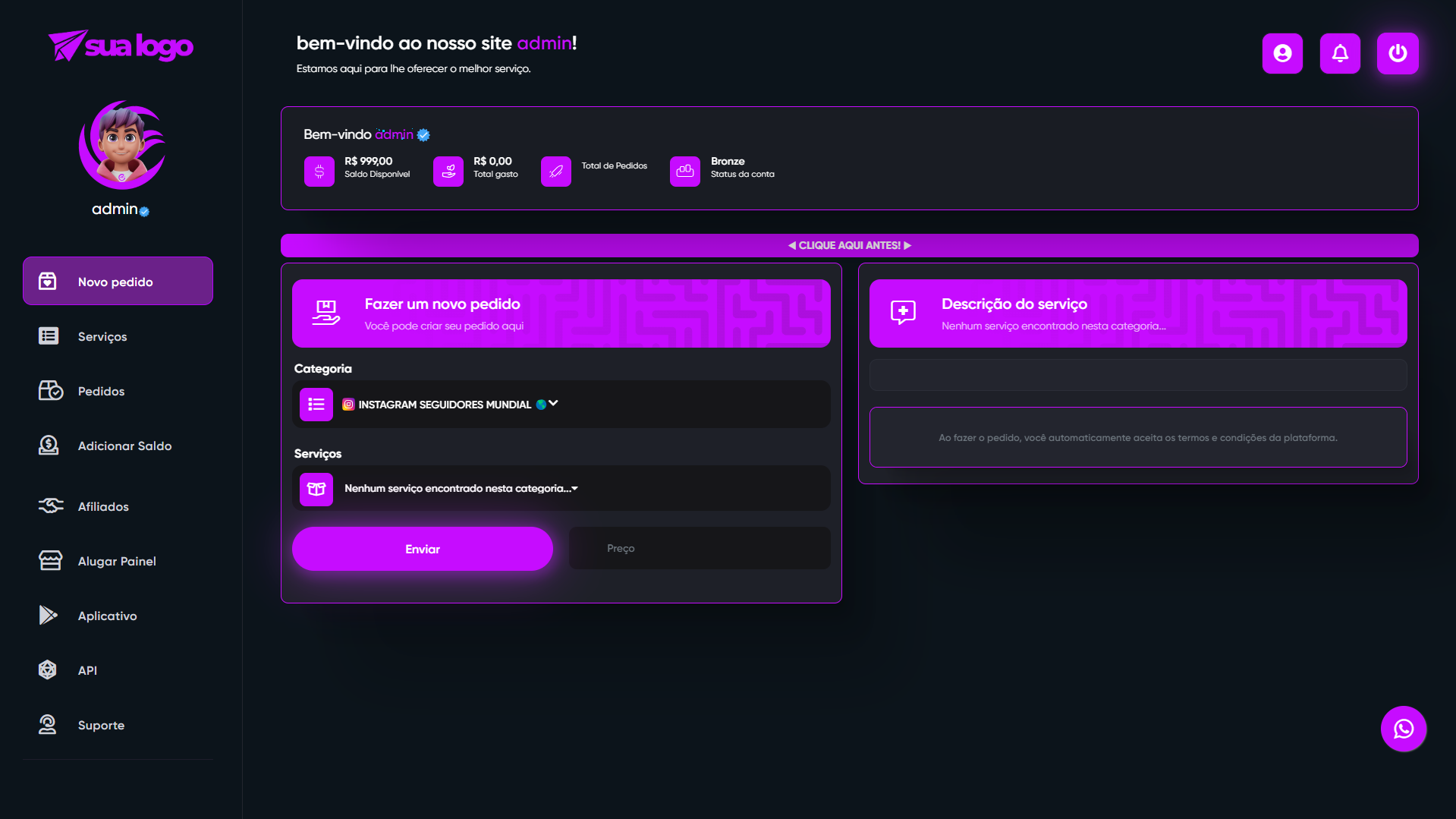
Task: Click the Total gasto icon
Action: pos(448,171)
